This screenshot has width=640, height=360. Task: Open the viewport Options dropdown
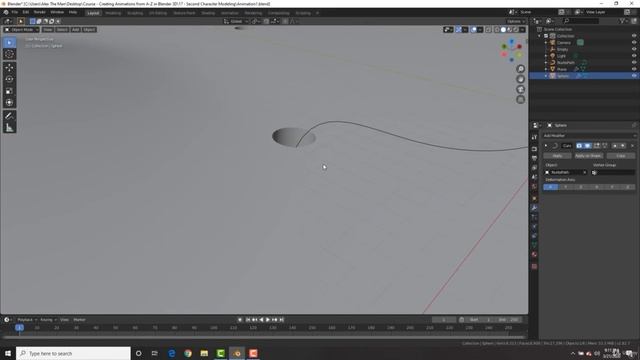516,21
